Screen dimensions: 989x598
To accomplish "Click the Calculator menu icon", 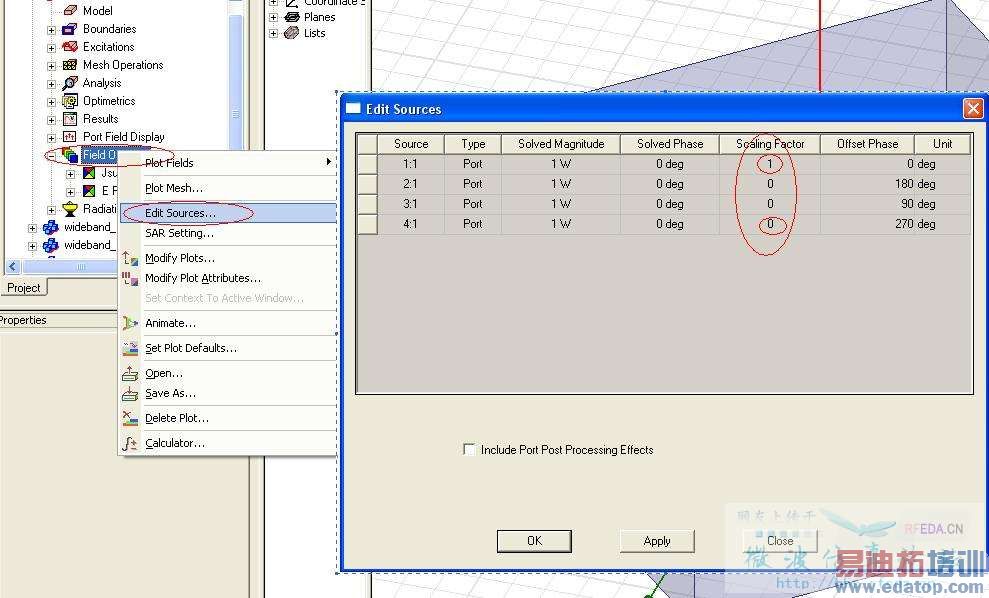I will (130, 443).
